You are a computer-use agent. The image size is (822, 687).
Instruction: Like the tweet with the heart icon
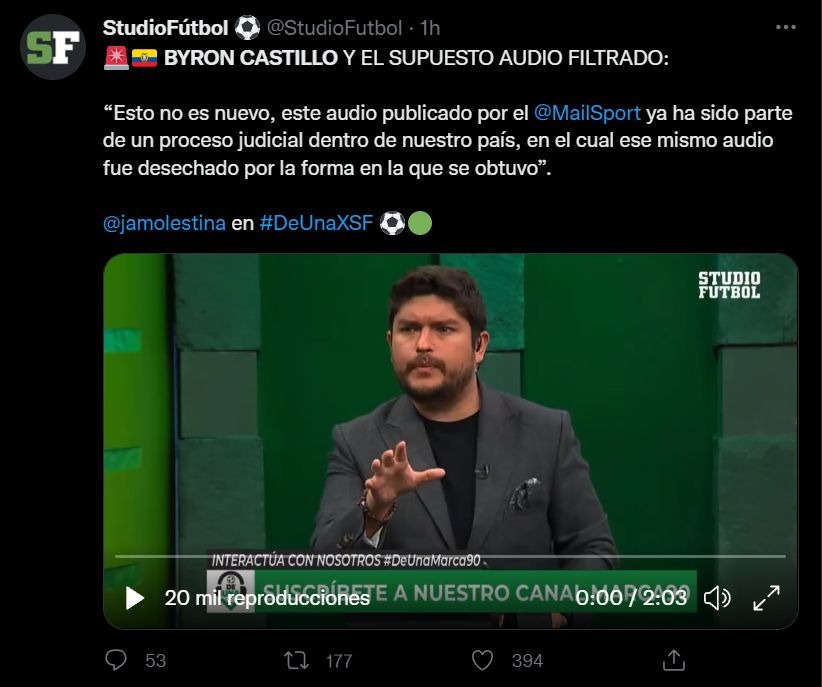point(482,660)
